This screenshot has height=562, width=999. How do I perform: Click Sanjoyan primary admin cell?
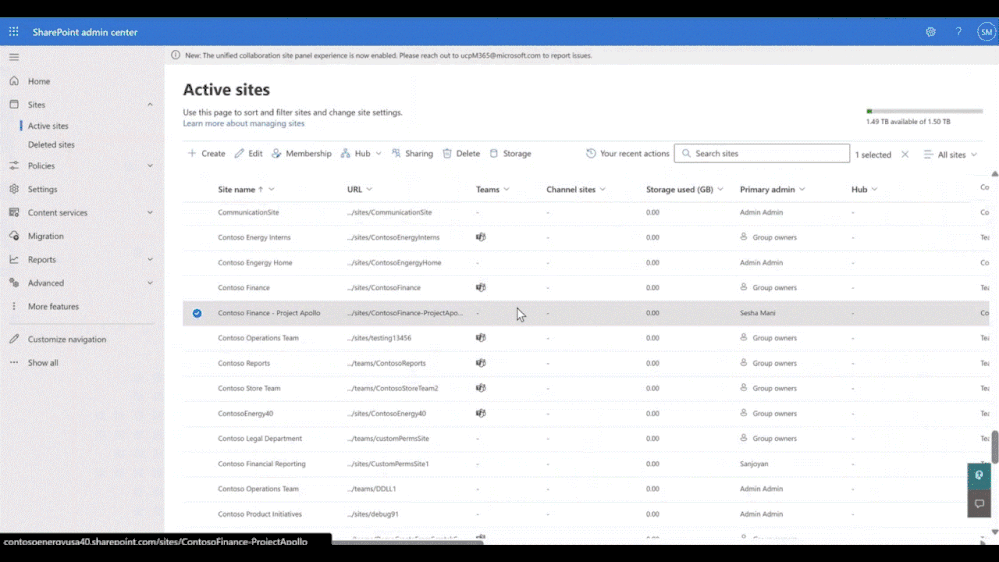click(754, 464)
